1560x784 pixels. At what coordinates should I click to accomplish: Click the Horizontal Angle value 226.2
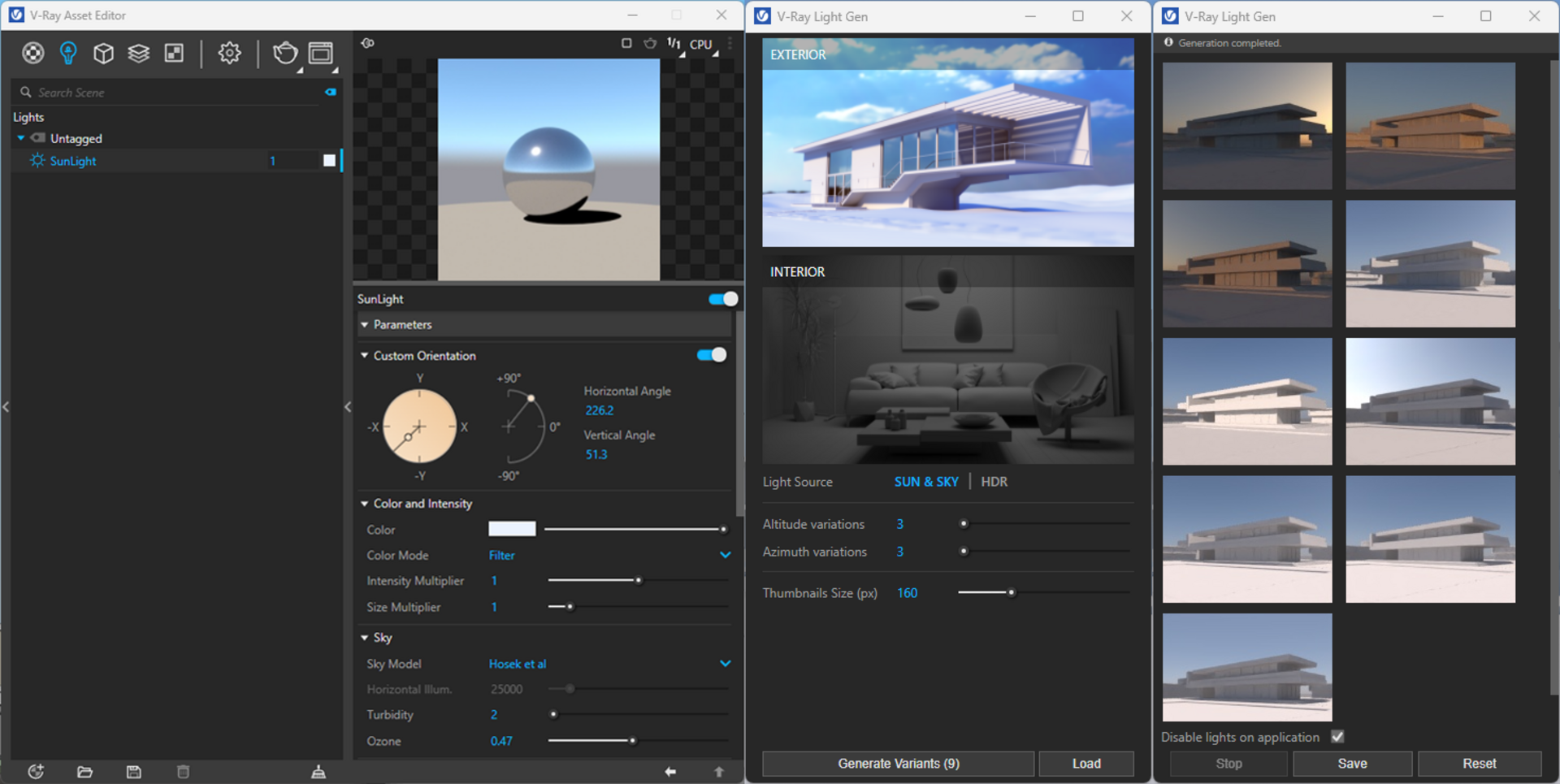[x=600, y=410]
